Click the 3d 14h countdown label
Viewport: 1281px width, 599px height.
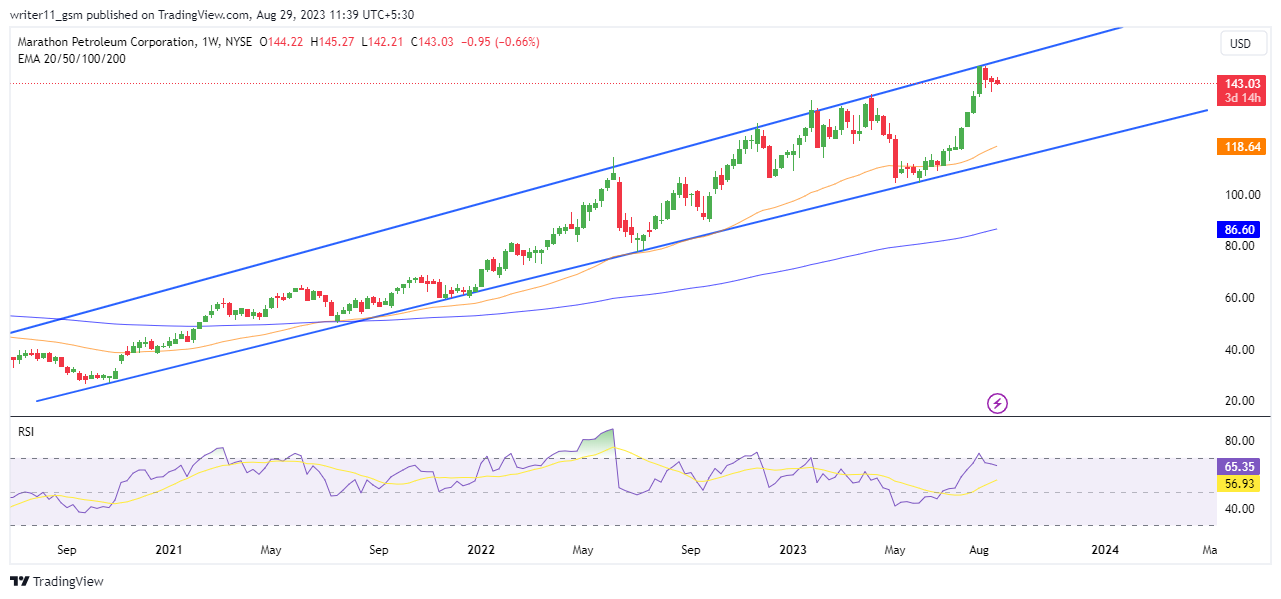tap(1240, 98)
